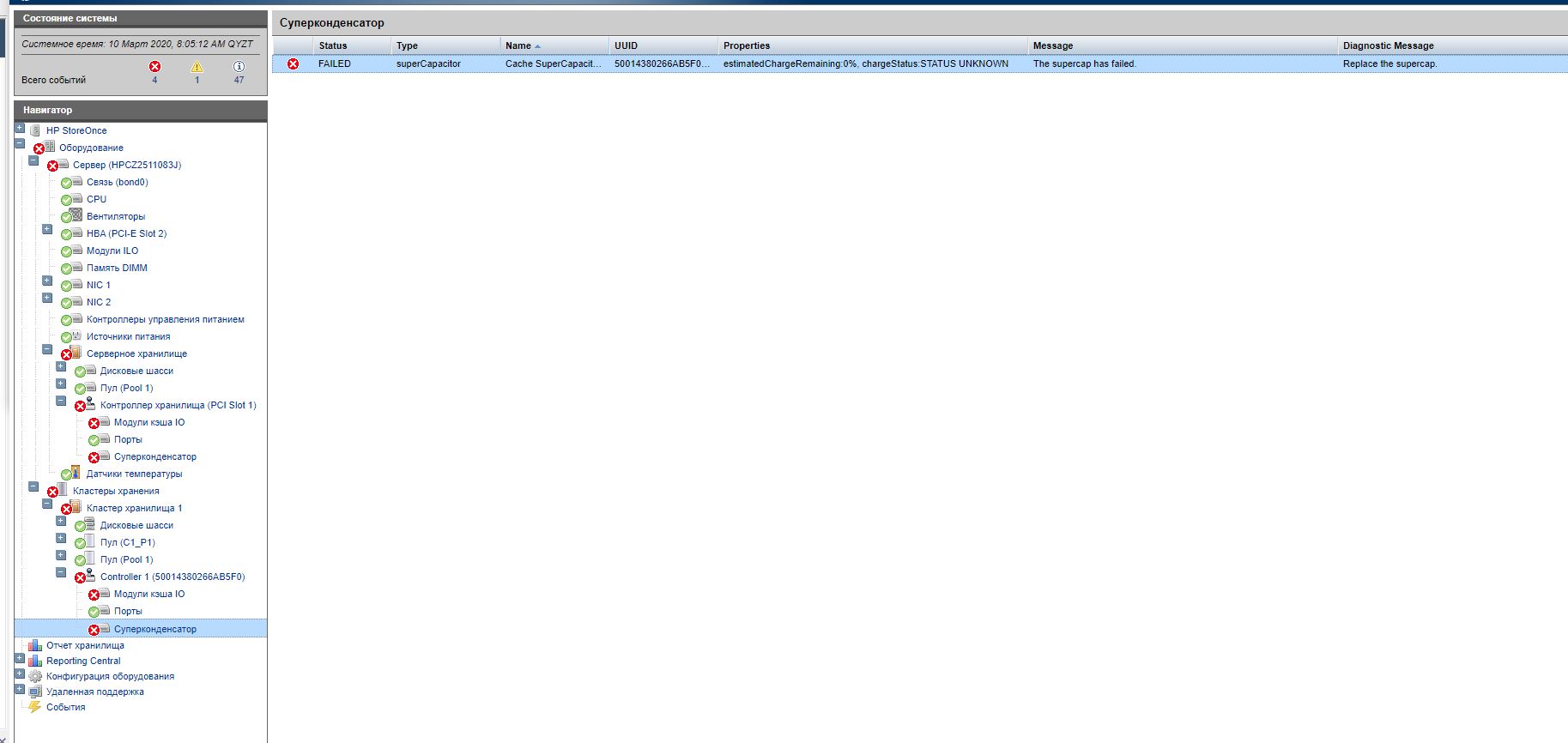Click the gear icon for Конфигурация оборудования
The width and height of the screenshot is (1568, 743).
[x=34, y=676]
